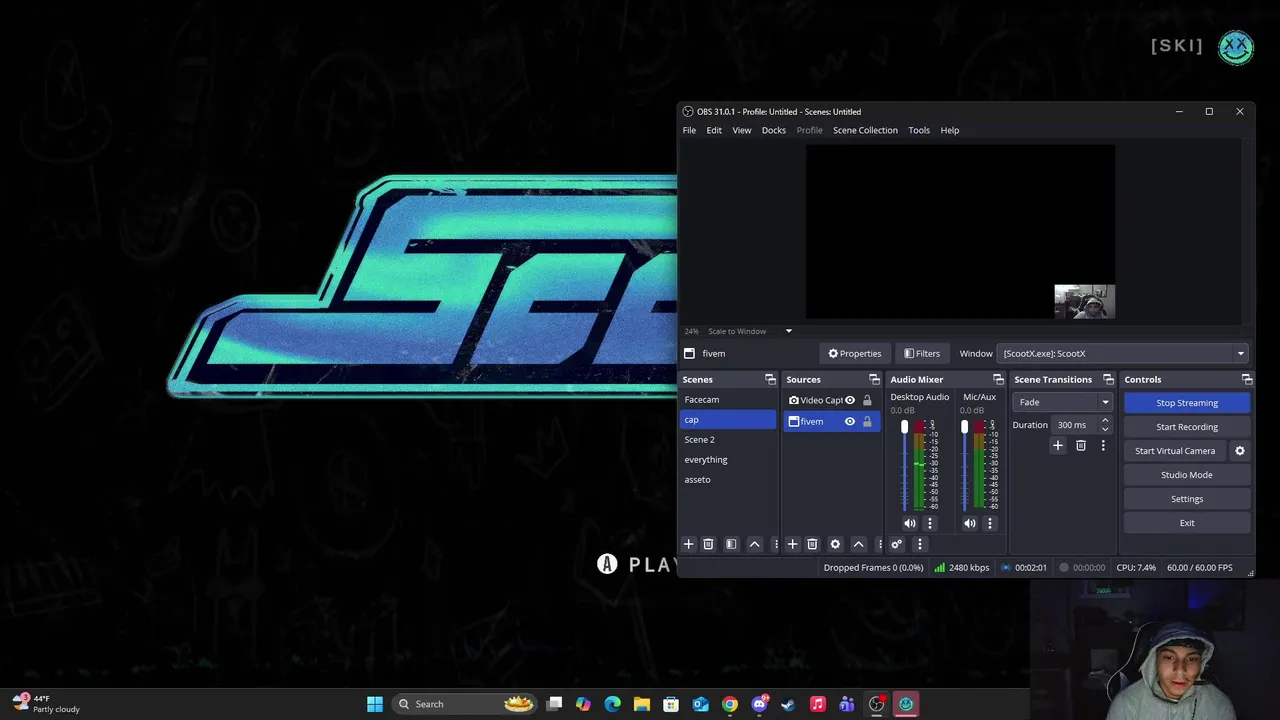Select the everything scene
The image size is (1280, 720).
point(728,460)
